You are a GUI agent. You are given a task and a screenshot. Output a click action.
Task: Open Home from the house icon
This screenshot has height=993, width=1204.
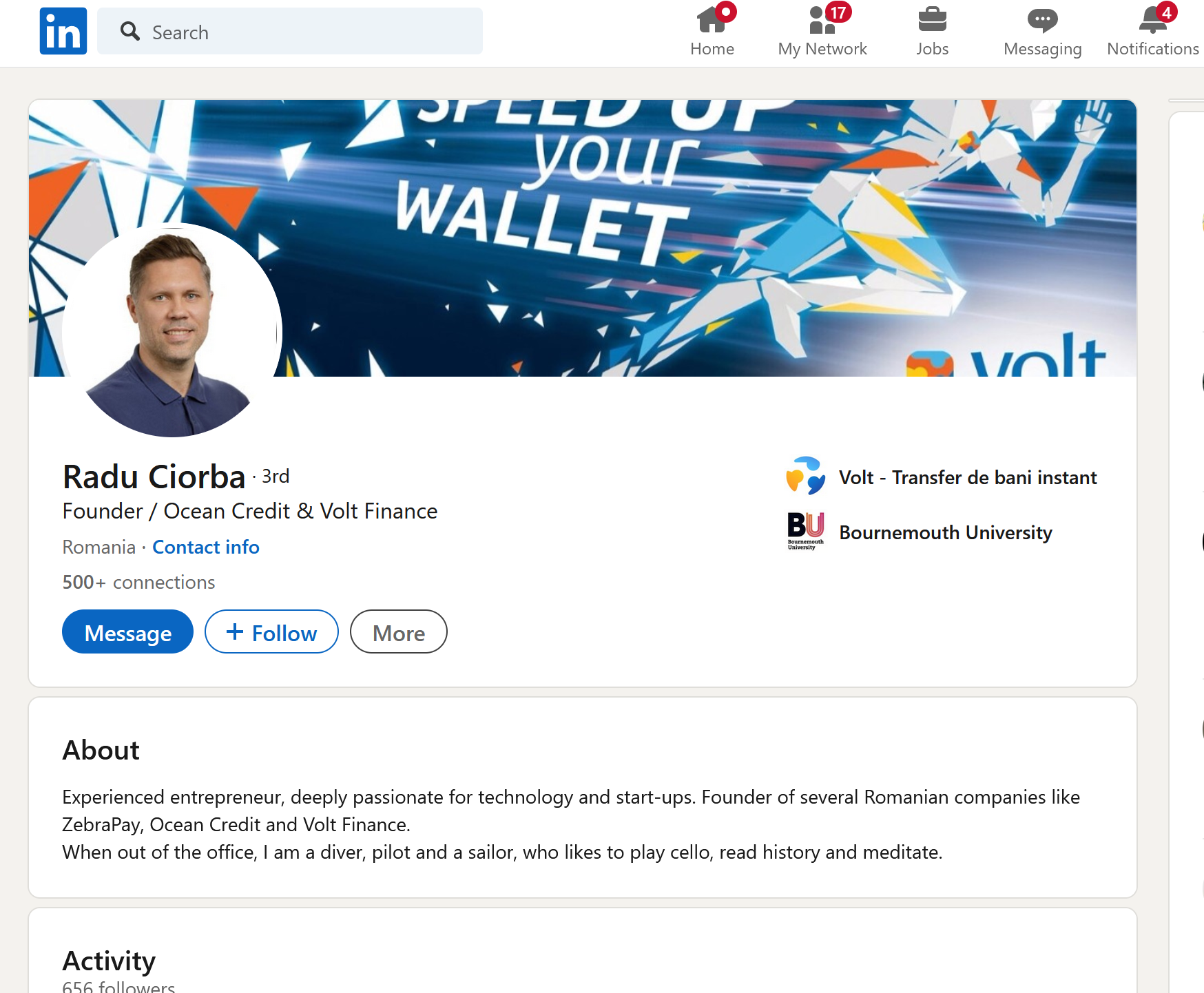(x=712, y=19)
